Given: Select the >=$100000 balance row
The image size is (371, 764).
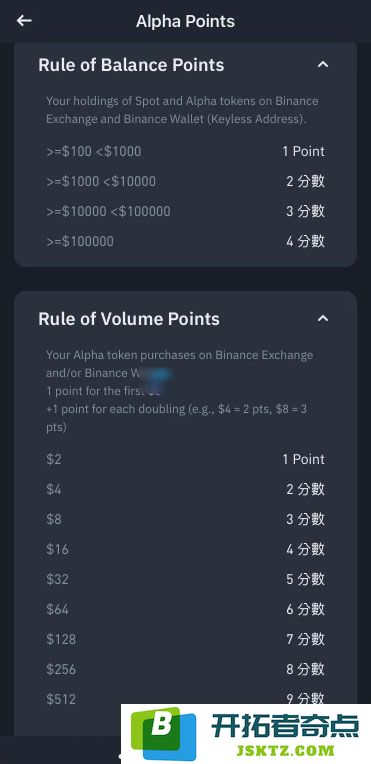Looking at the screenshot, I should (185, 241).
